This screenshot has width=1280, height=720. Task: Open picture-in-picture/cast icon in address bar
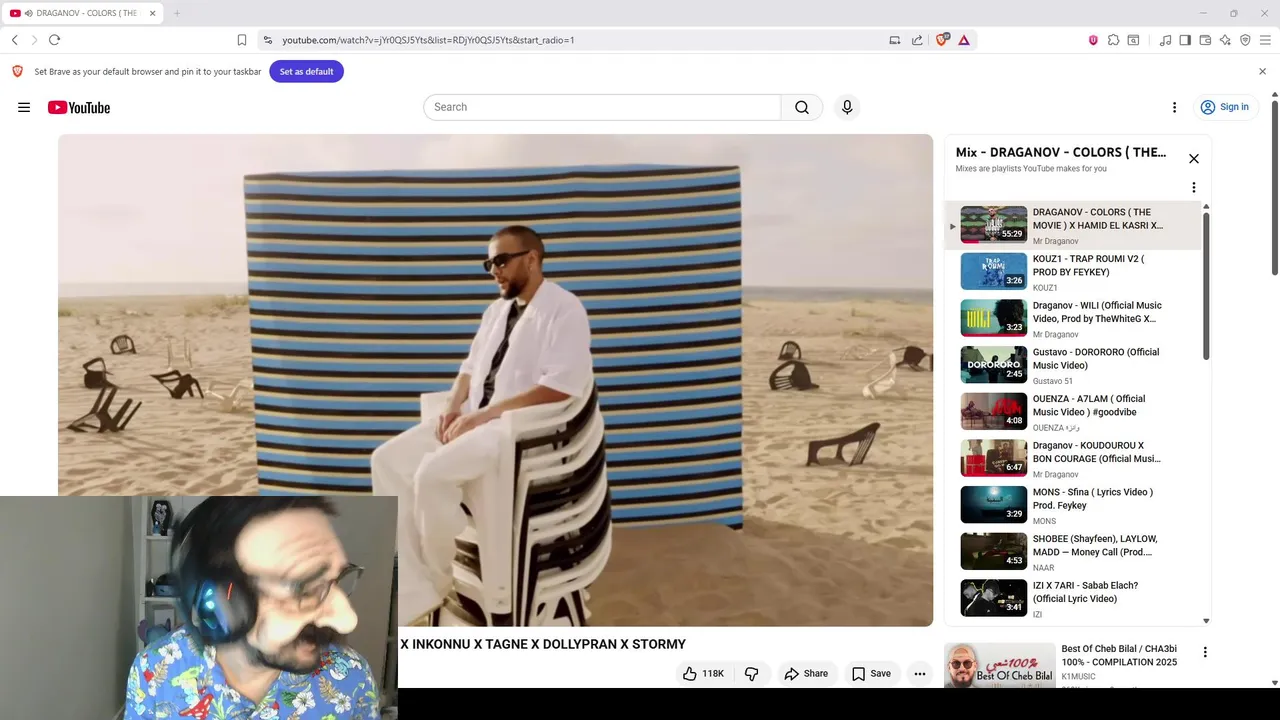895,40
